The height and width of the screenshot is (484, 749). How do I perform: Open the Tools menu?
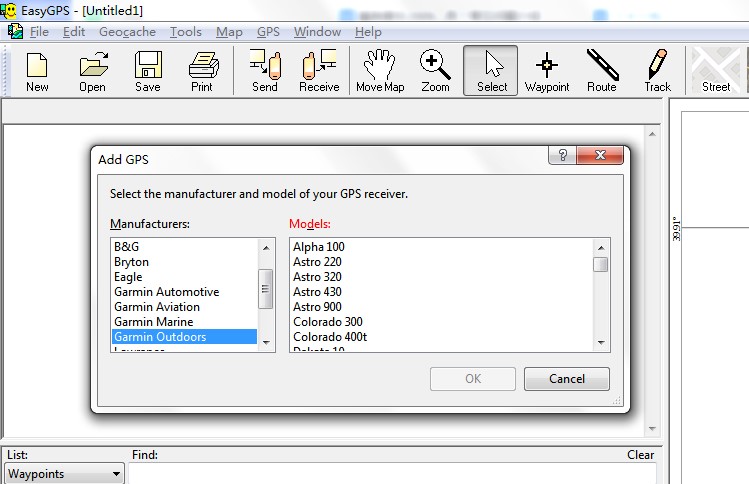coord(185,32)
